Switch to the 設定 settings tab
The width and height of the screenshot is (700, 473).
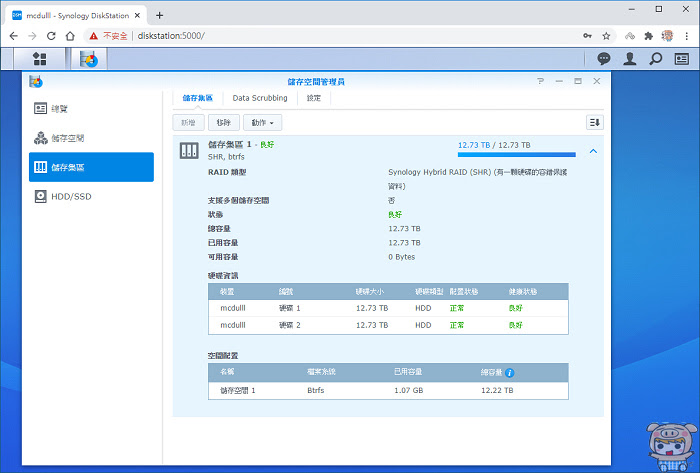314,98
